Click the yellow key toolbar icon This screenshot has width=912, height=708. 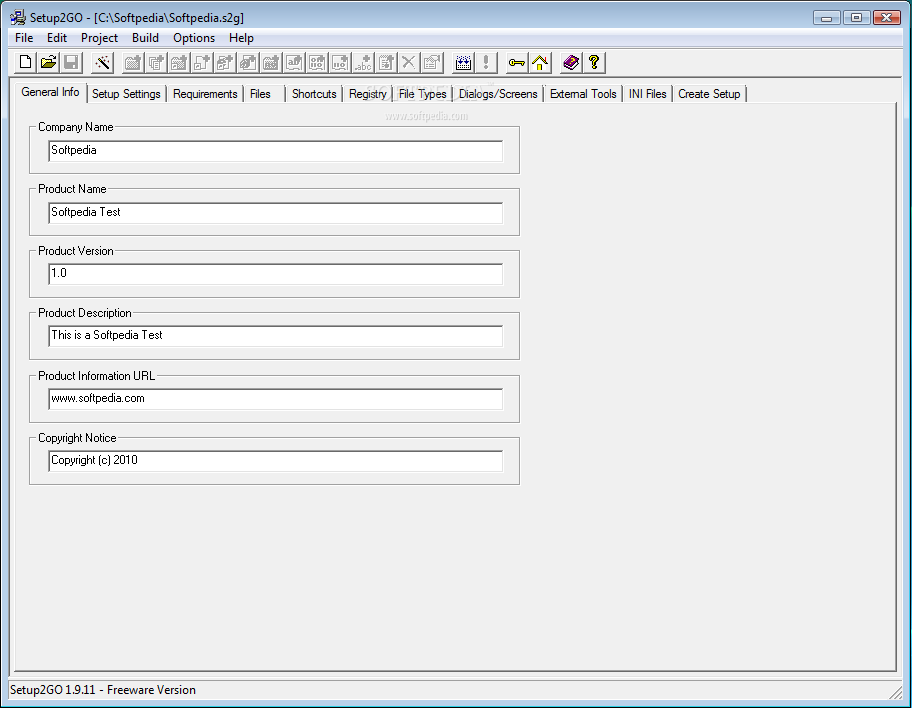(516, 62)
